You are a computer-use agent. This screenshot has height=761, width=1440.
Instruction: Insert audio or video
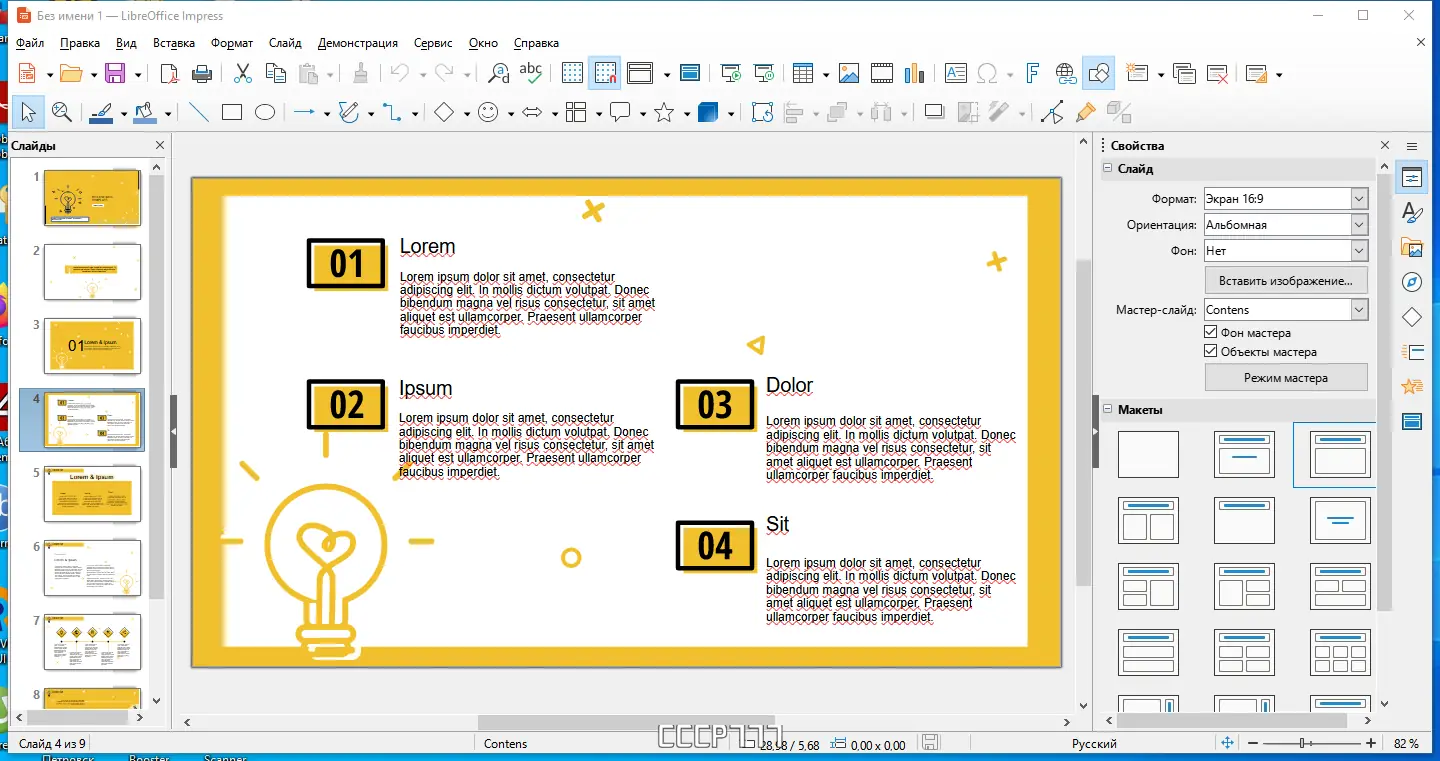(881, 73)
